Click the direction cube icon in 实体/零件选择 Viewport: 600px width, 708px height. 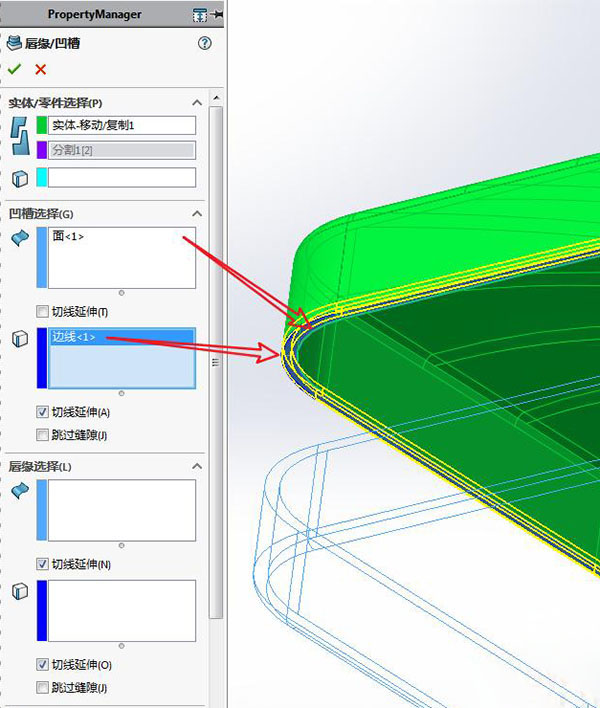(x=19, y=178)
